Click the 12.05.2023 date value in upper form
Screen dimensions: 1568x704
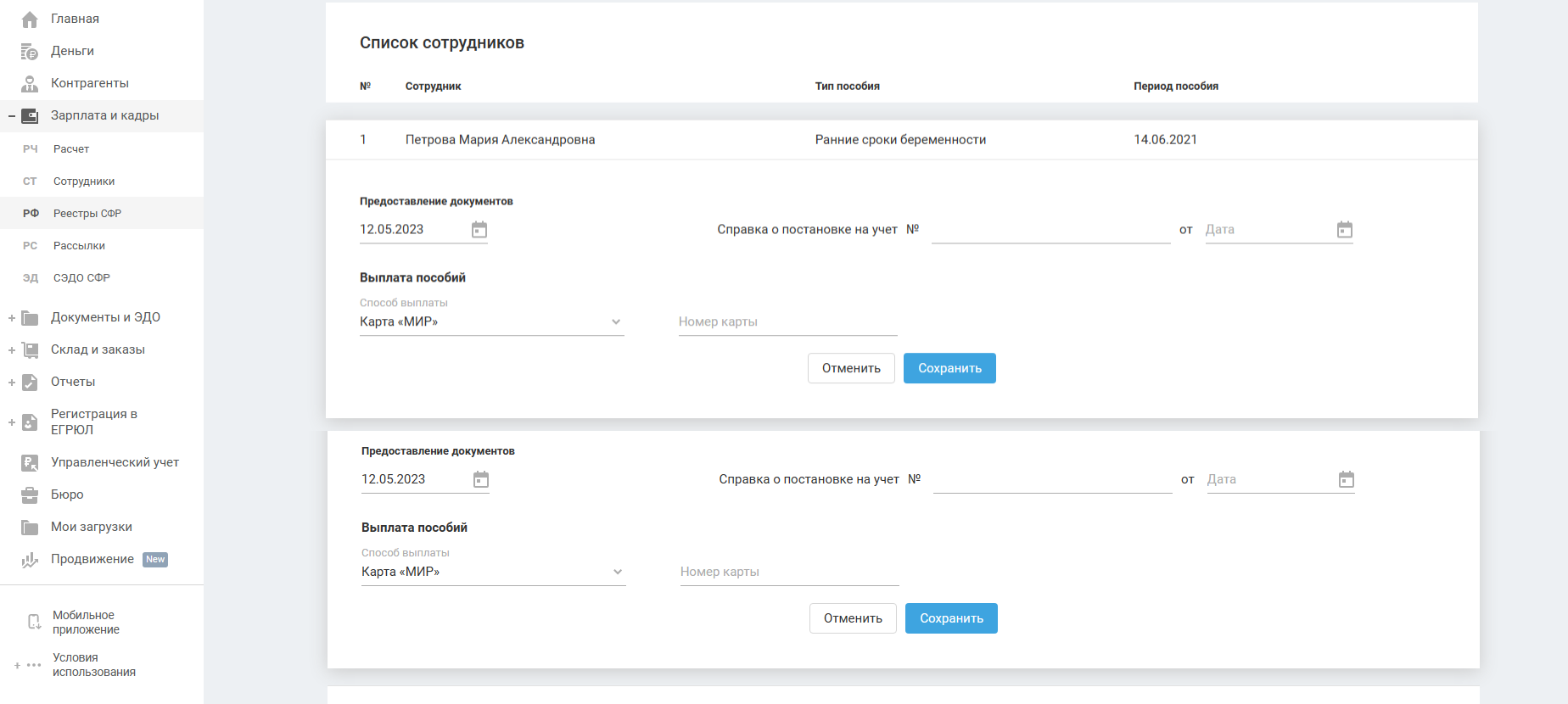(392, 230)
